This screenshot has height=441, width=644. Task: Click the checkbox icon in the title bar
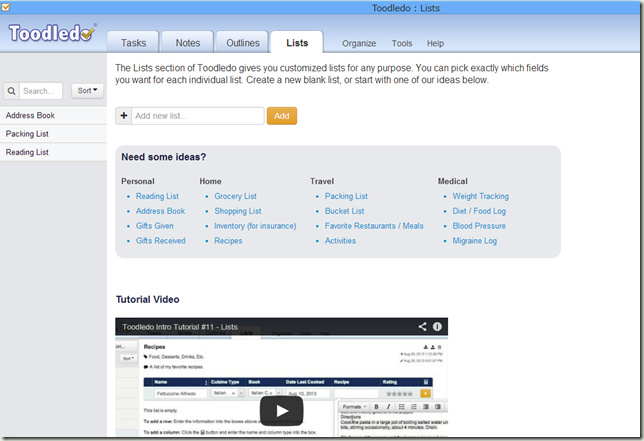6,7
